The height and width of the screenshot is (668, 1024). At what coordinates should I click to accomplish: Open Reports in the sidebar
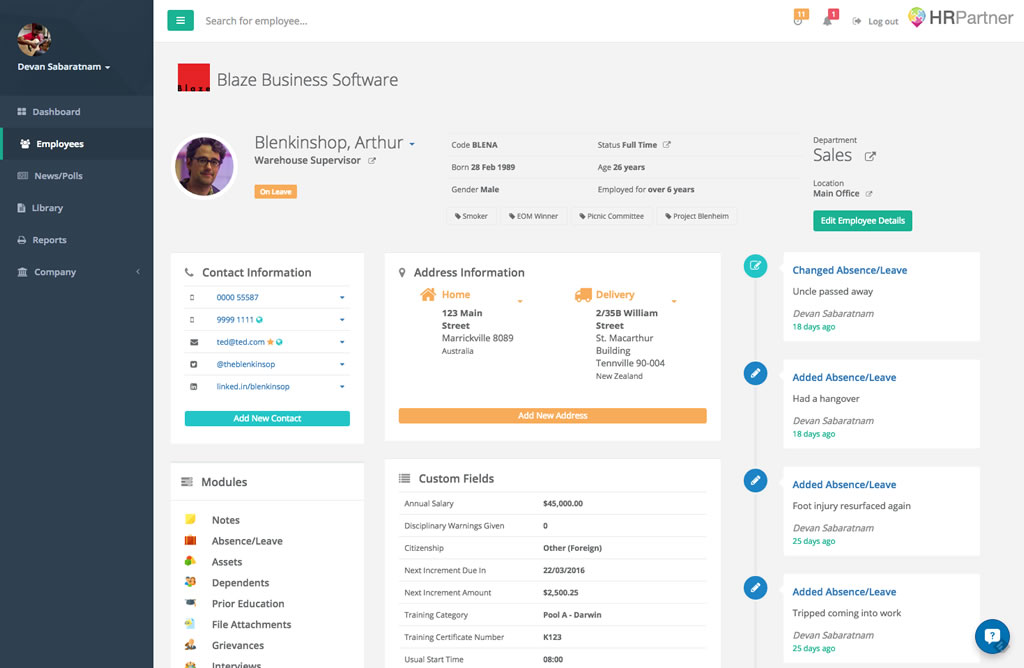(76, 240)
